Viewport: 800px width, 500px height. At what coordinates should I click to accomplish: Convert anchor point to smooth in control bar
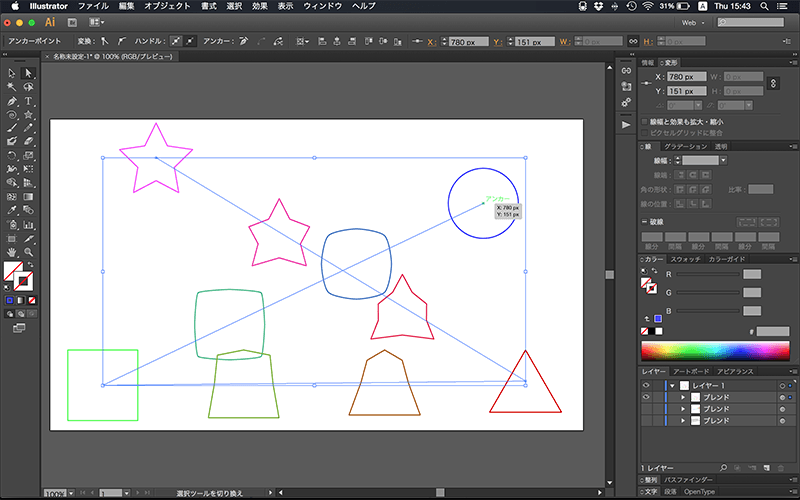[x=121, y=41]
